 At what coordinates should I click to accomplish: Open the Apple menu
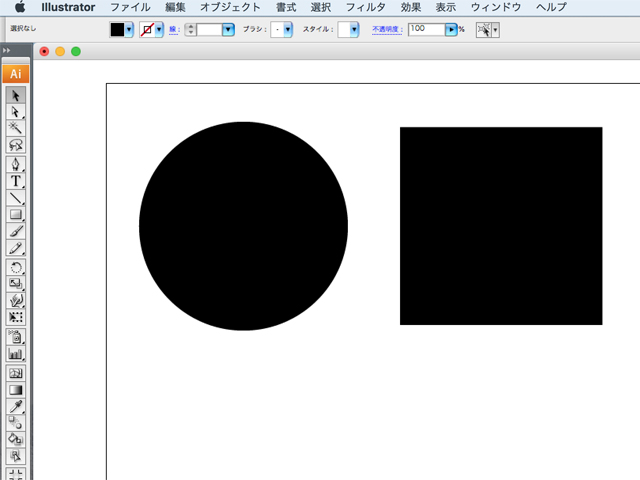pyautogui.click(x=20, y=7)
